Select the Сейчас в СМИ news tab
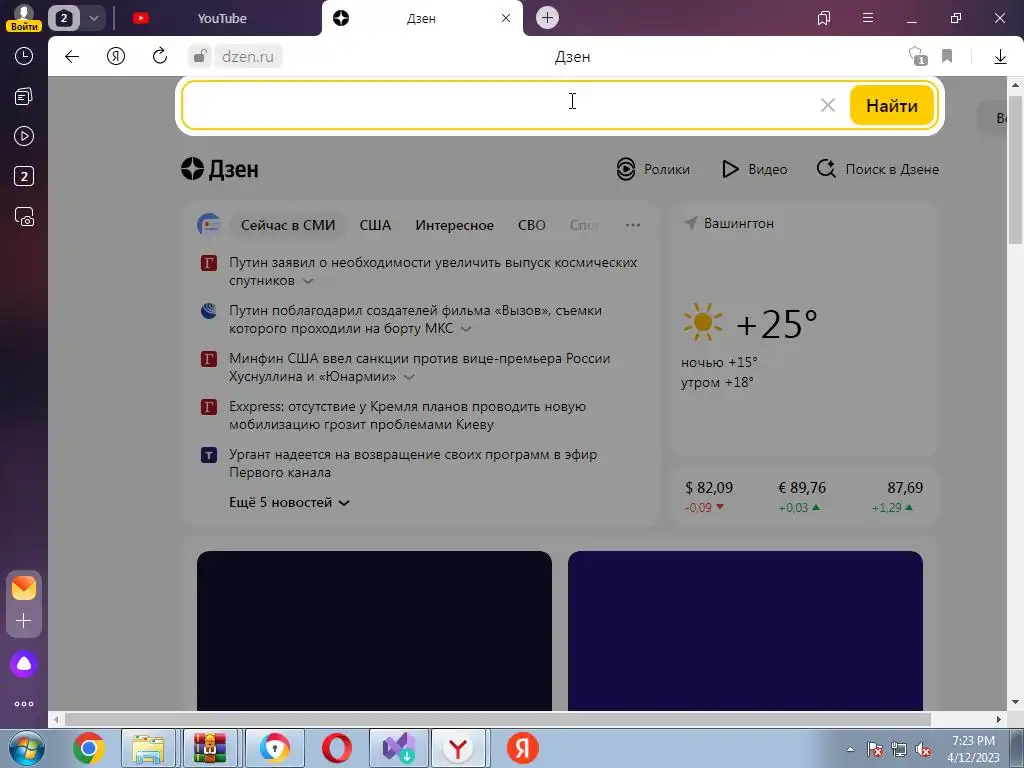 point(288,225)
